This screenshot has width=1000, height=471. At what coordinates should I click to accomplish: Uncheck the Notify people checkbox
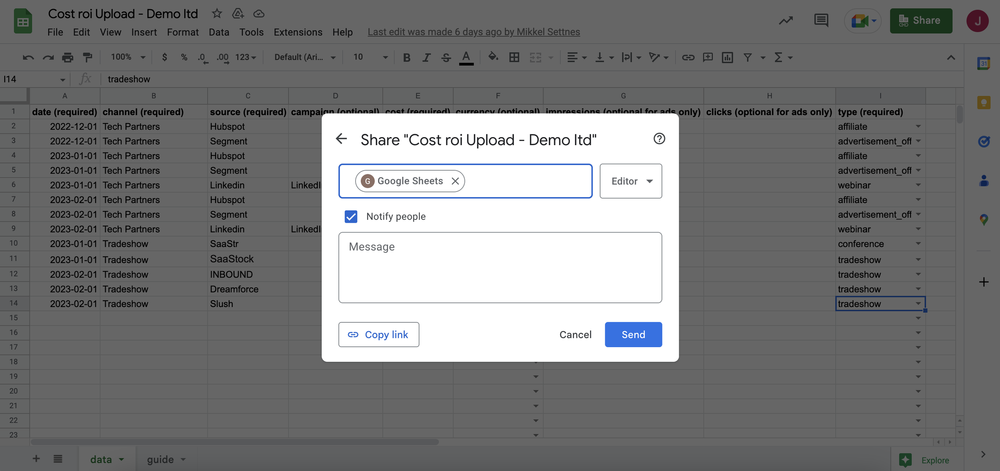[x=351, y=217]
